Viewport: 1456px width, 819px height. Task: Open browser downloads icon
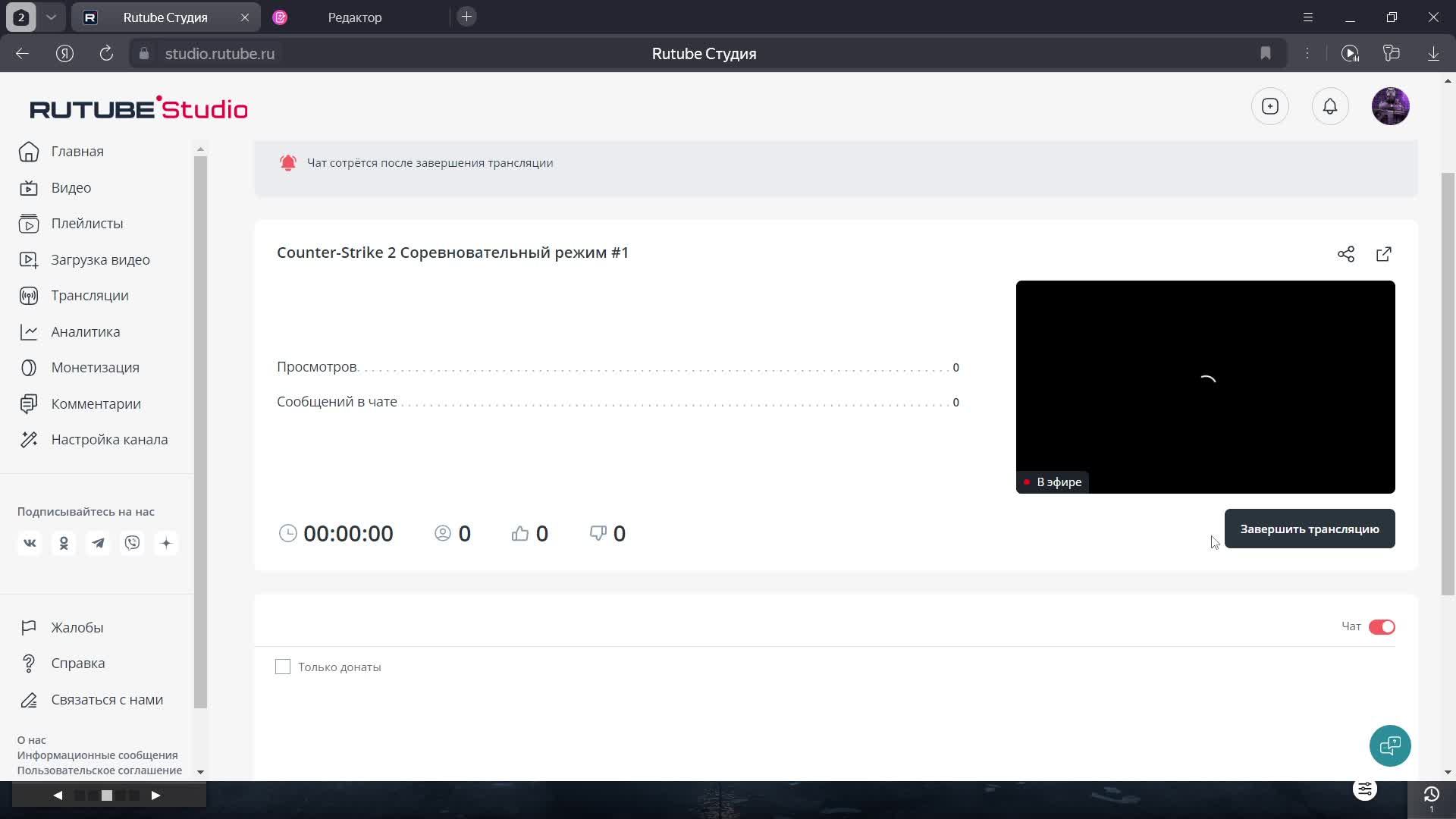click(x=1433, y=53)
